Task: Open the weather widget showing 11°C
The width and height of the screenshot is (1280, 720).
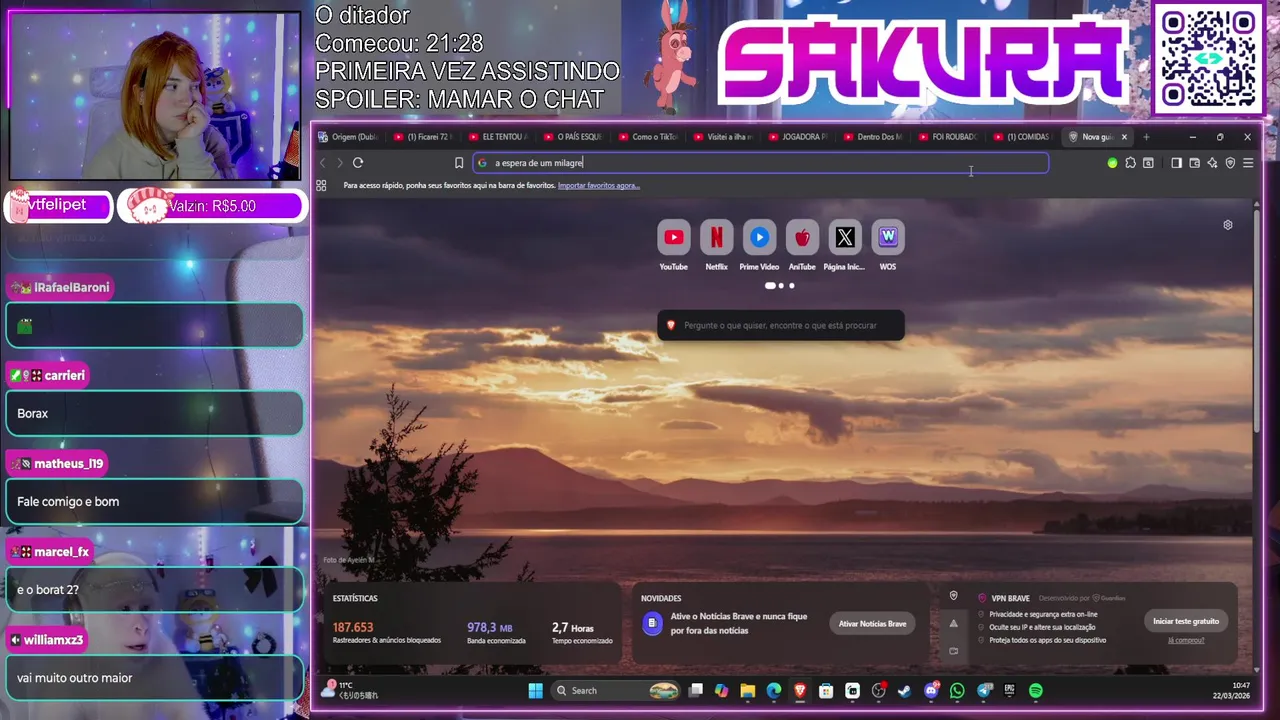Action: (349, 690)
